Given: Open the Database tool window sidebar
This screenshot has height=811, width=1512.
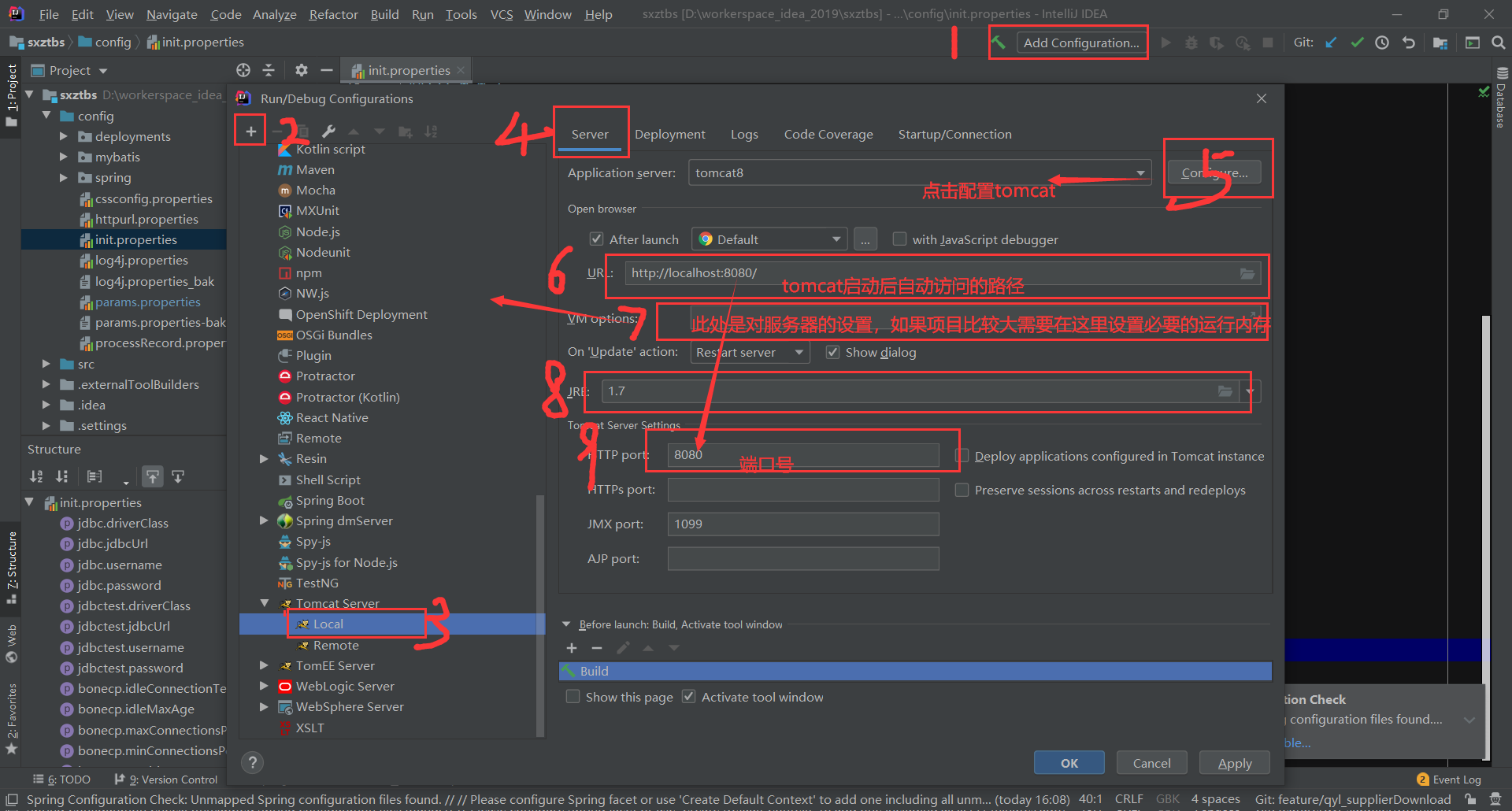Looking at the screenshot, I should click(1502, 98).
